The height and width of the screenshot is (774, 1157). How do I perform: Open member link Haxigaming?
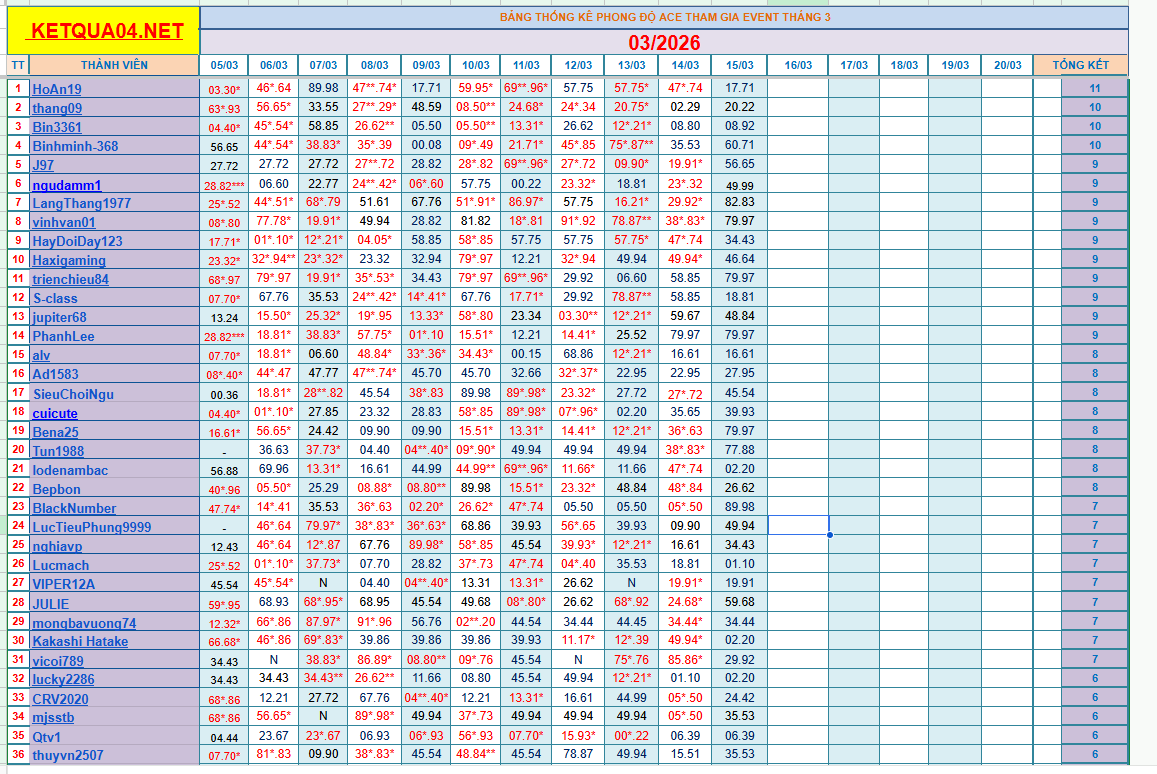coord(69,260)
